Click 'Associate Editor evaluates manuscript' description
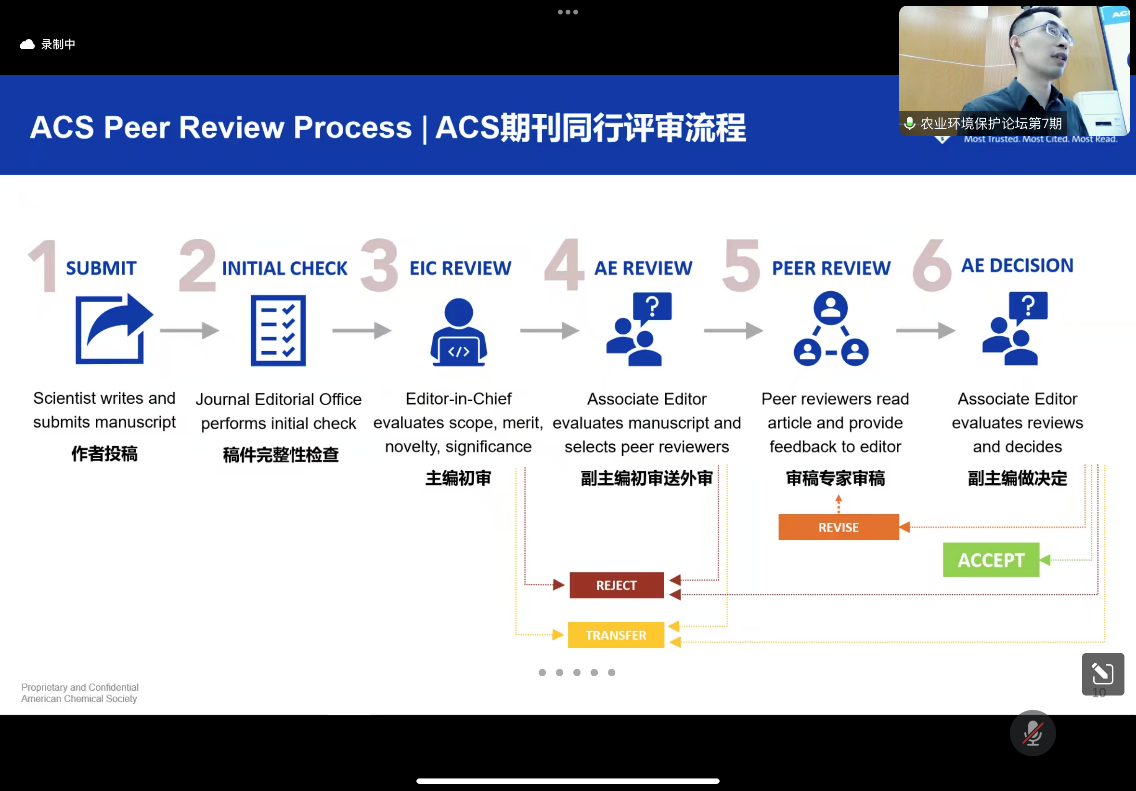This screenshot has width=1136, height=791. click(646, 422)
